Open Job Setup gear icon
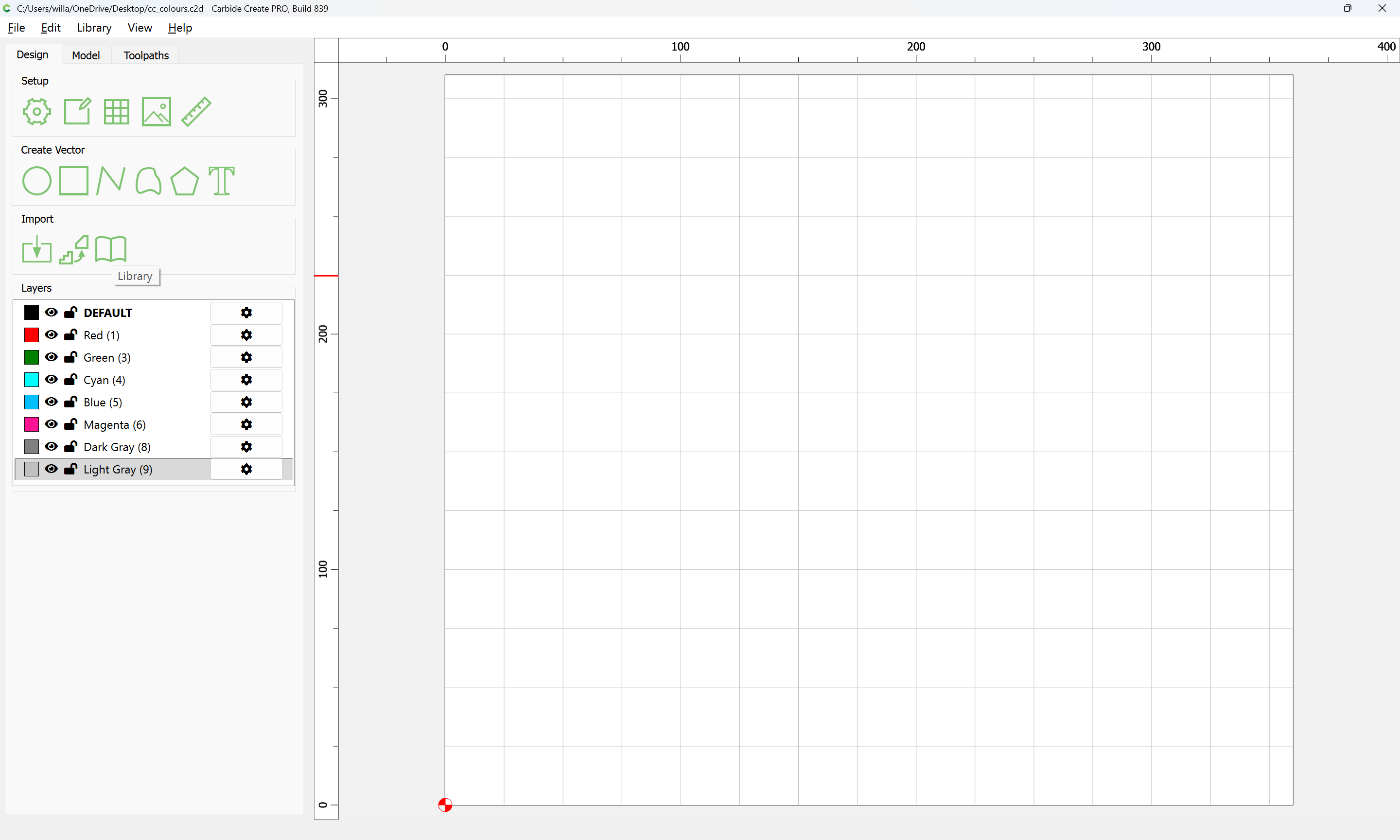The height and width of the screenshot is (840, 1400). [36, 111]
